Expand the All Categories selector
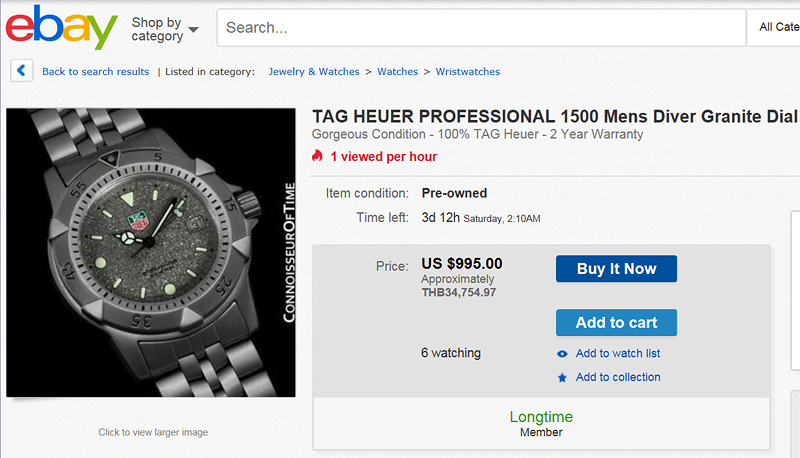 tap(773, 27)
